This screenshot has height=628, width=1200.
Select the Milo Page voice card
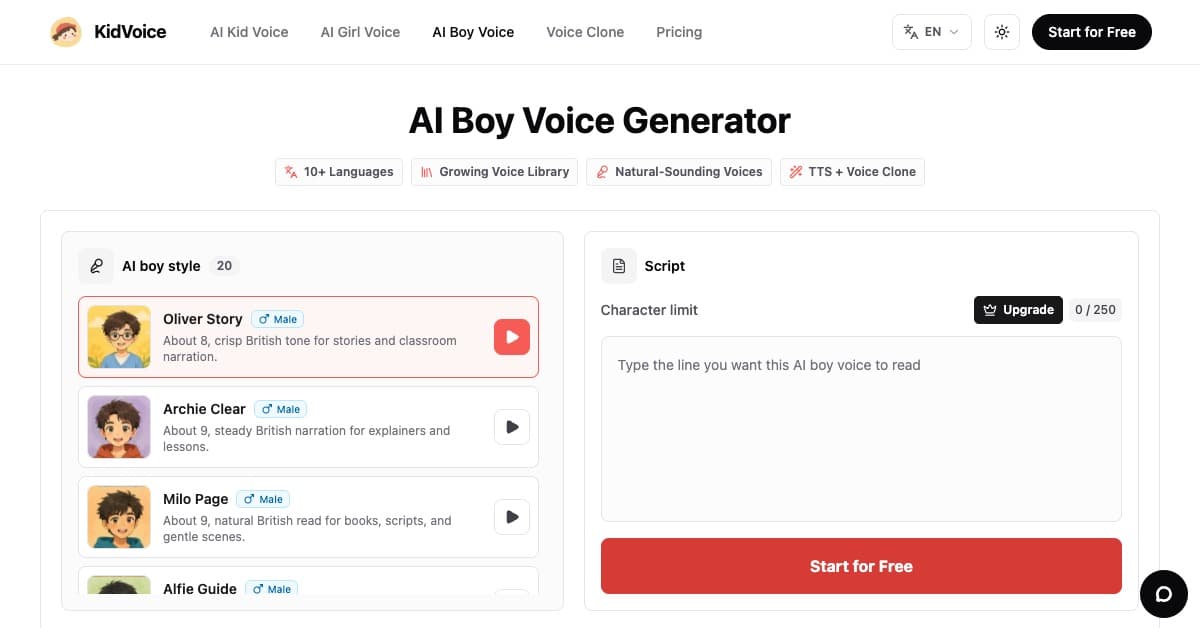pos(308,517)
